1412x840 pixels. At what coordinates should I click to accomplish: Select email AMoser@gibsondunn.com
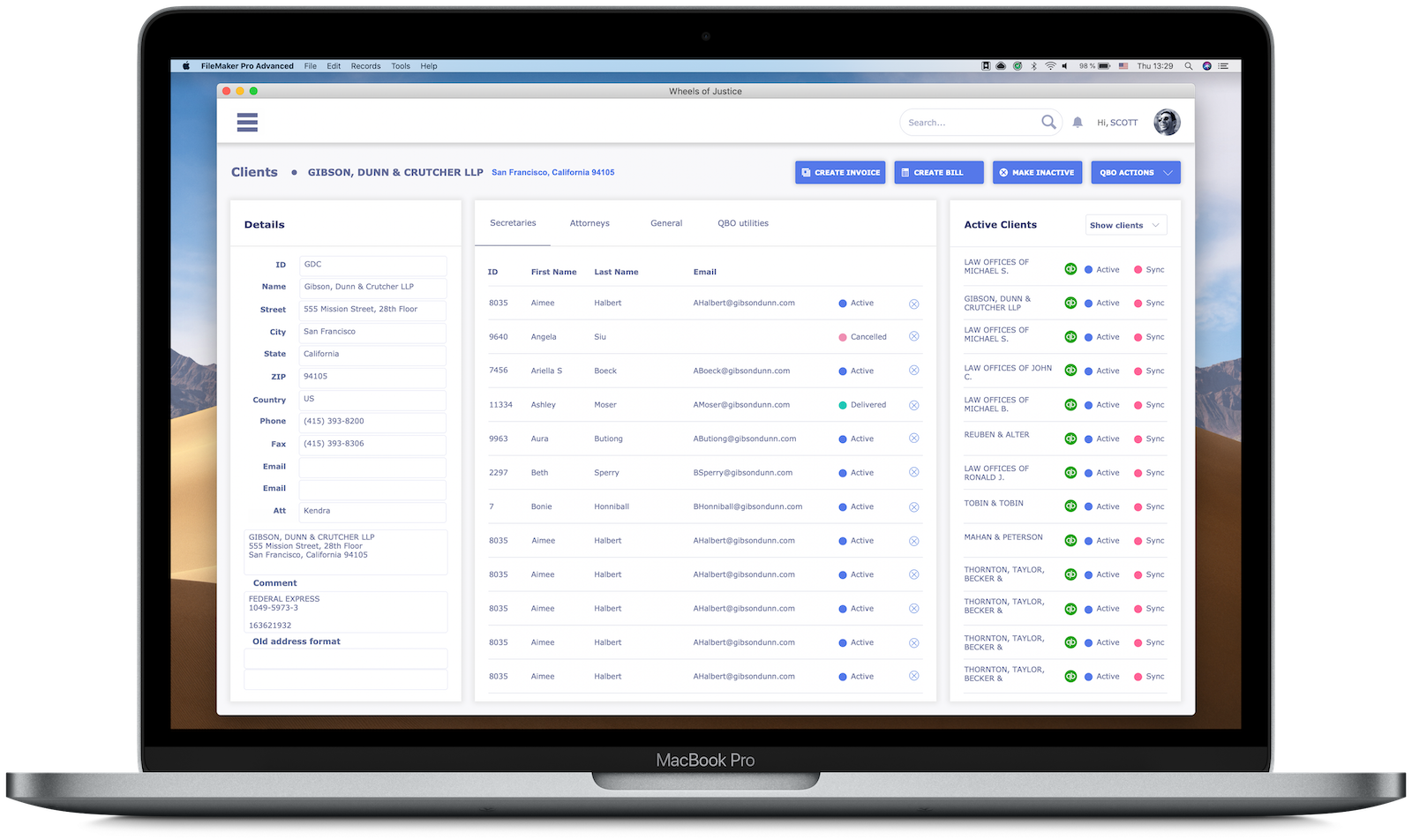pyautogui.click(x=741, y=405)
